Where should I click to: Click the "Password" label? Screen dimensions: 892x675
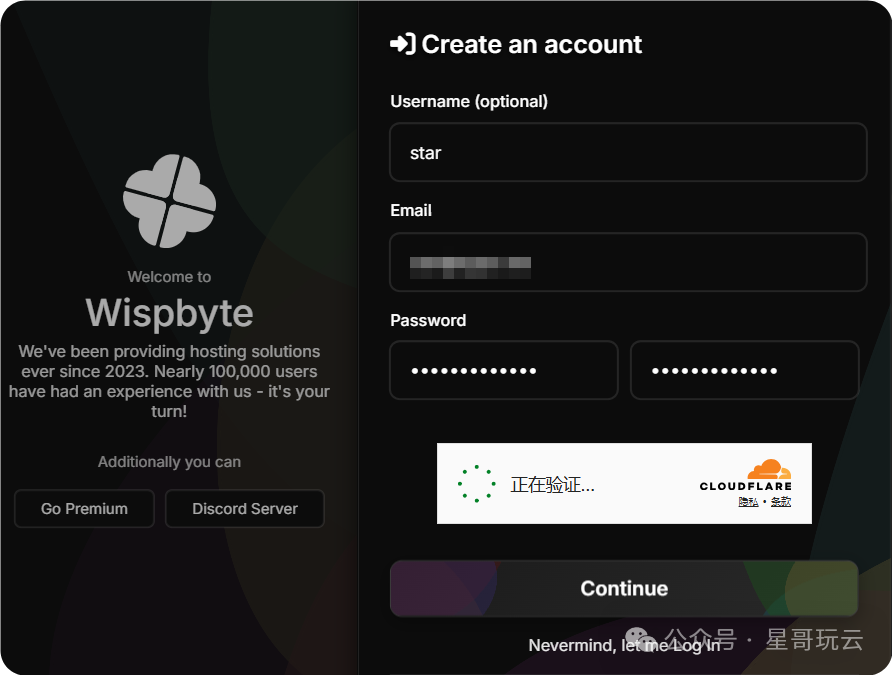click(x=428, y=320)
